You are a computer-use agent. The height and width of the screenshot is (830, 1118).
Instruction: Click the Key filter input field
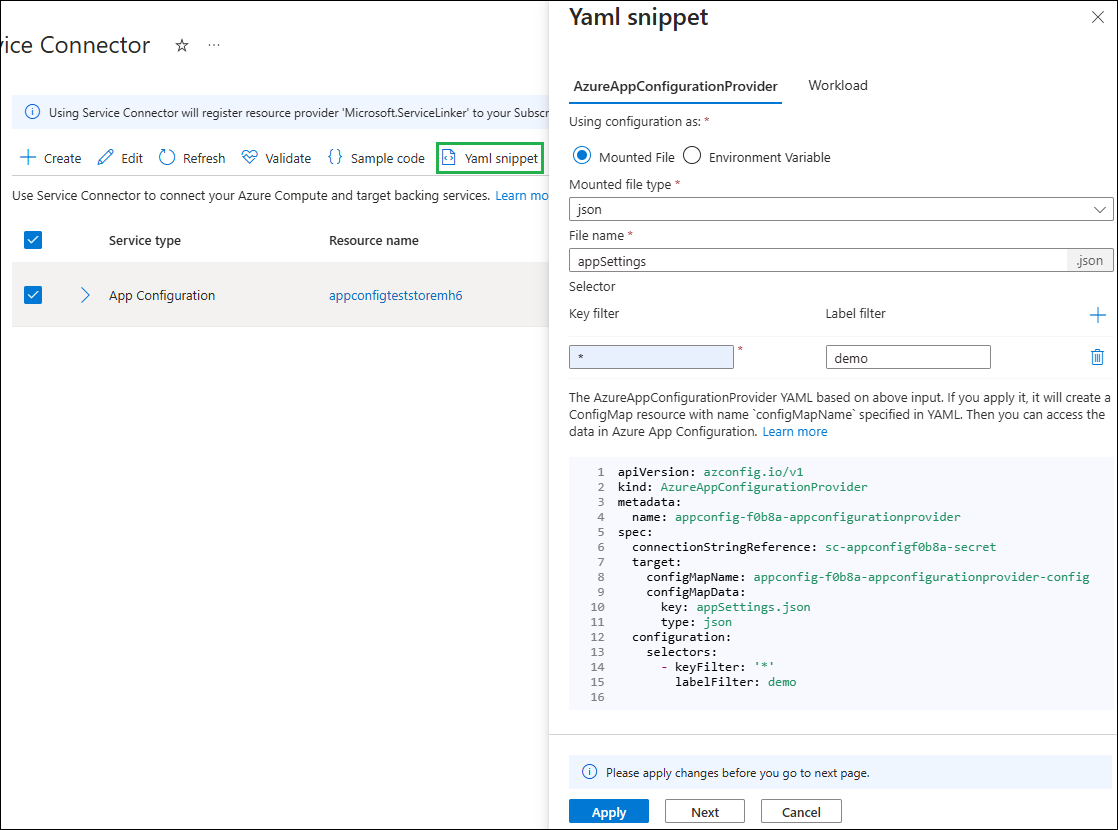pos(651,356)
